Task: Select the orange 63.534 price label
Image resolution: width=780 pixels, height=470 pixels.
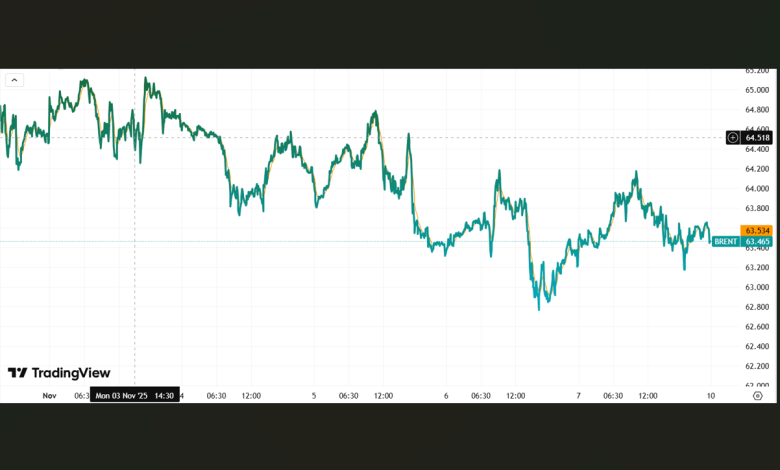Action: [757, 231]
